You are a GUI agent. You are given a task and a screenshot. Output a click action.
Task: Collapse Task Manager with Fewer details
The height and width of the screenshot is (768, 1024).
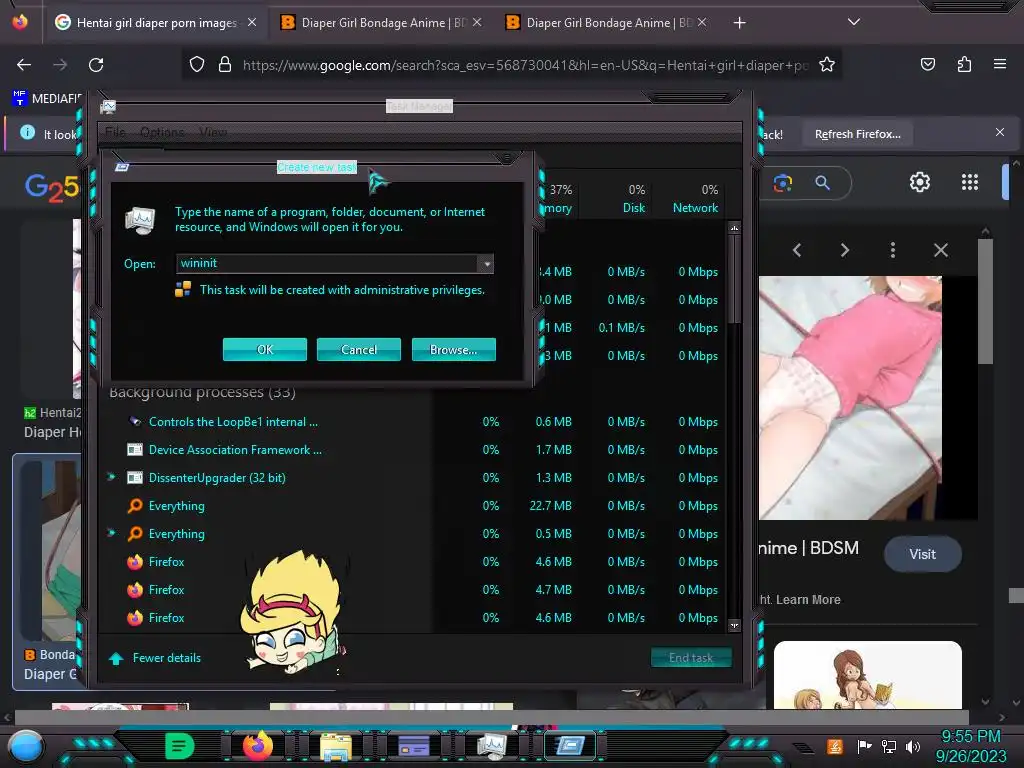click(x=155, y=658)
